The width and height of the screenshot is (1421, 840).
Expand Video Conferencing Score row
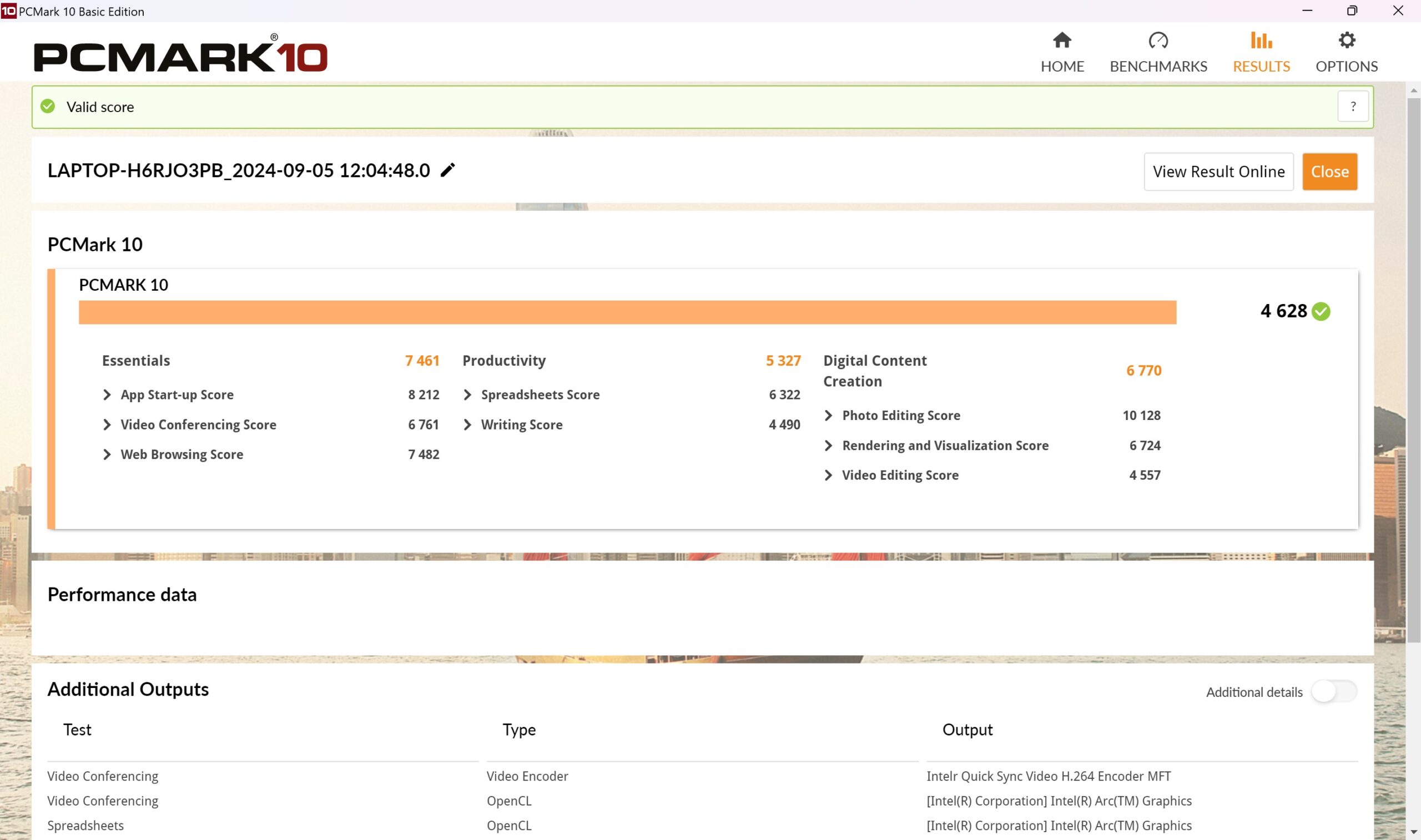click(x=107, y=424)
